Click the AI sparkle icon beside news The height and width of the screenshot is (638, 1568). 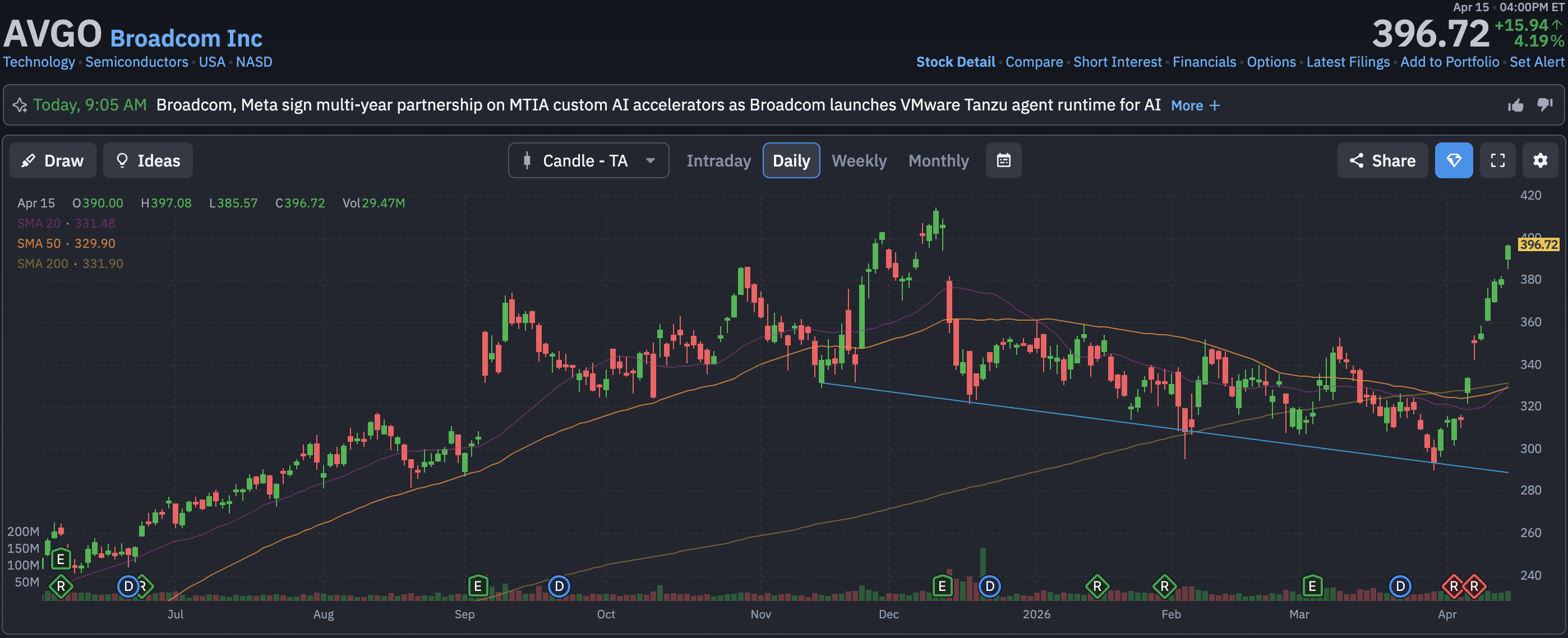(20, 105)
